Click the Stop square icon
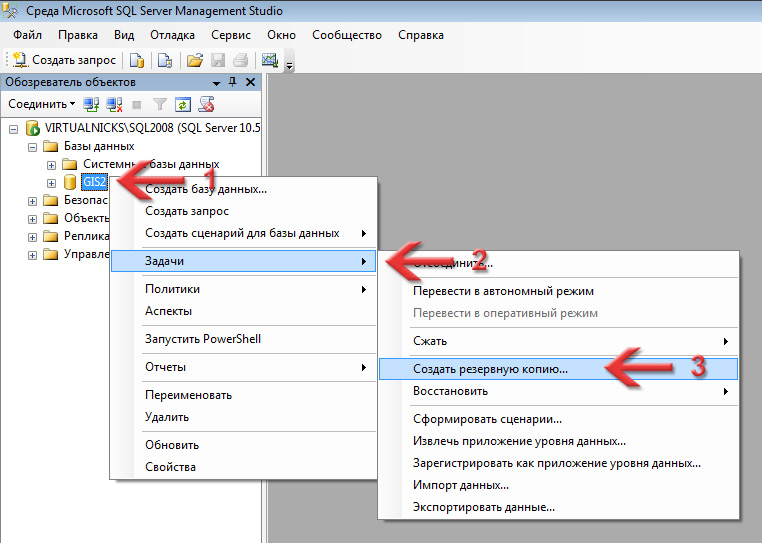Screen dimensions: 762x543 click(137, 105)
